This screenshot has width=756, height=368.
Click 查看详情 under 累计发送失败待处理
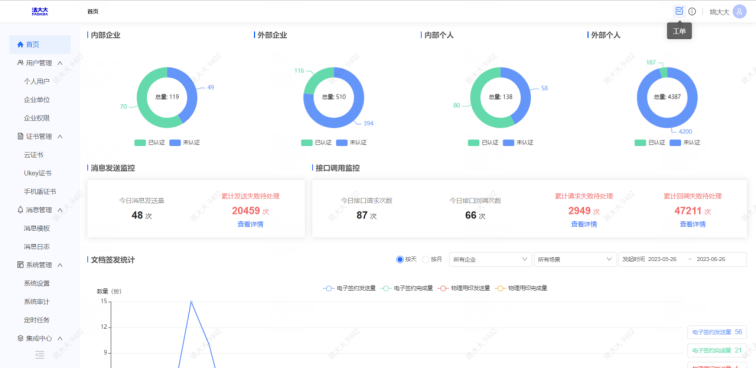tap(250, 224)
